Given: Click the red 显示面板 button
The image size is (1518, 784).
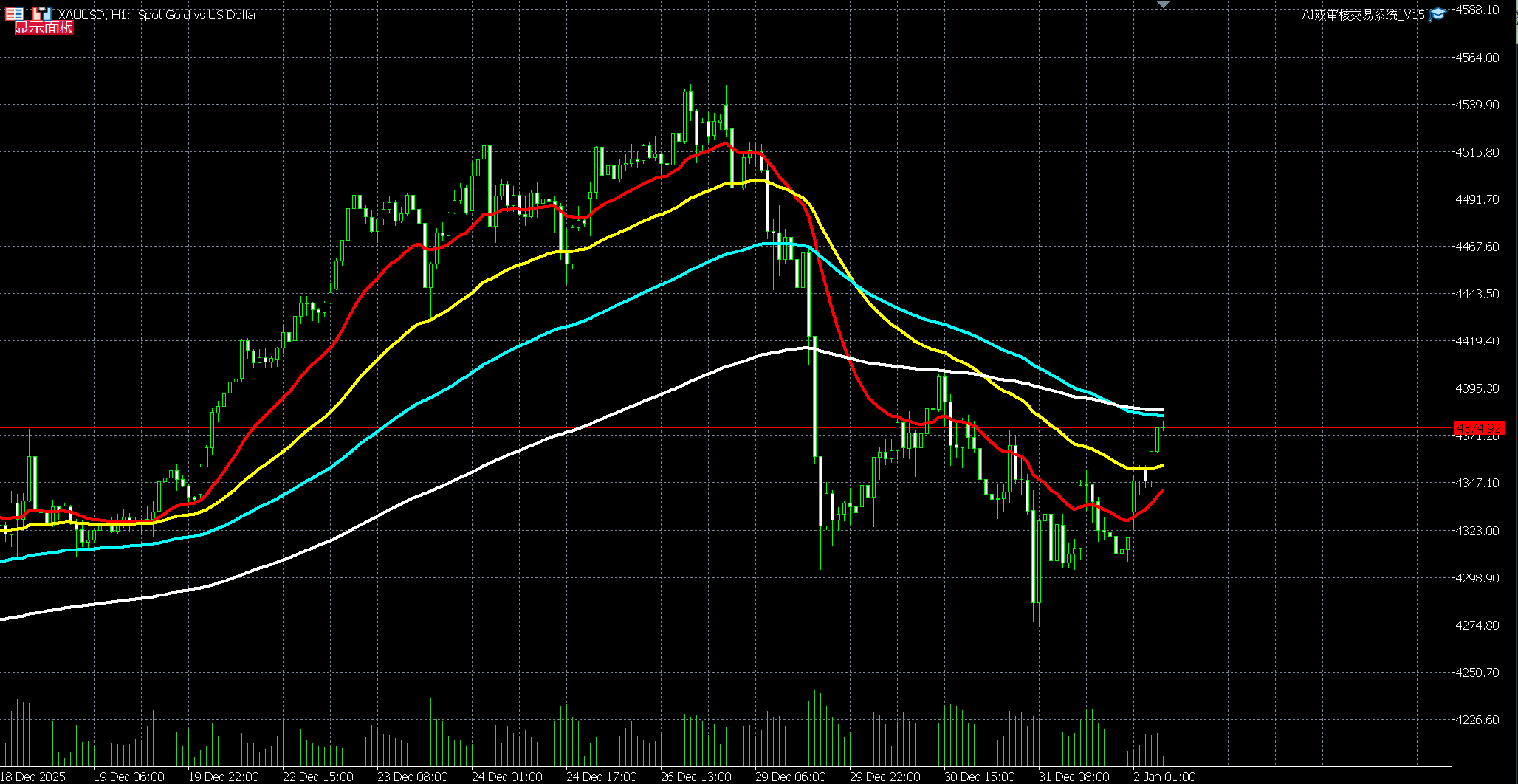Looking at the screenshot, I should tap(44, 28).
